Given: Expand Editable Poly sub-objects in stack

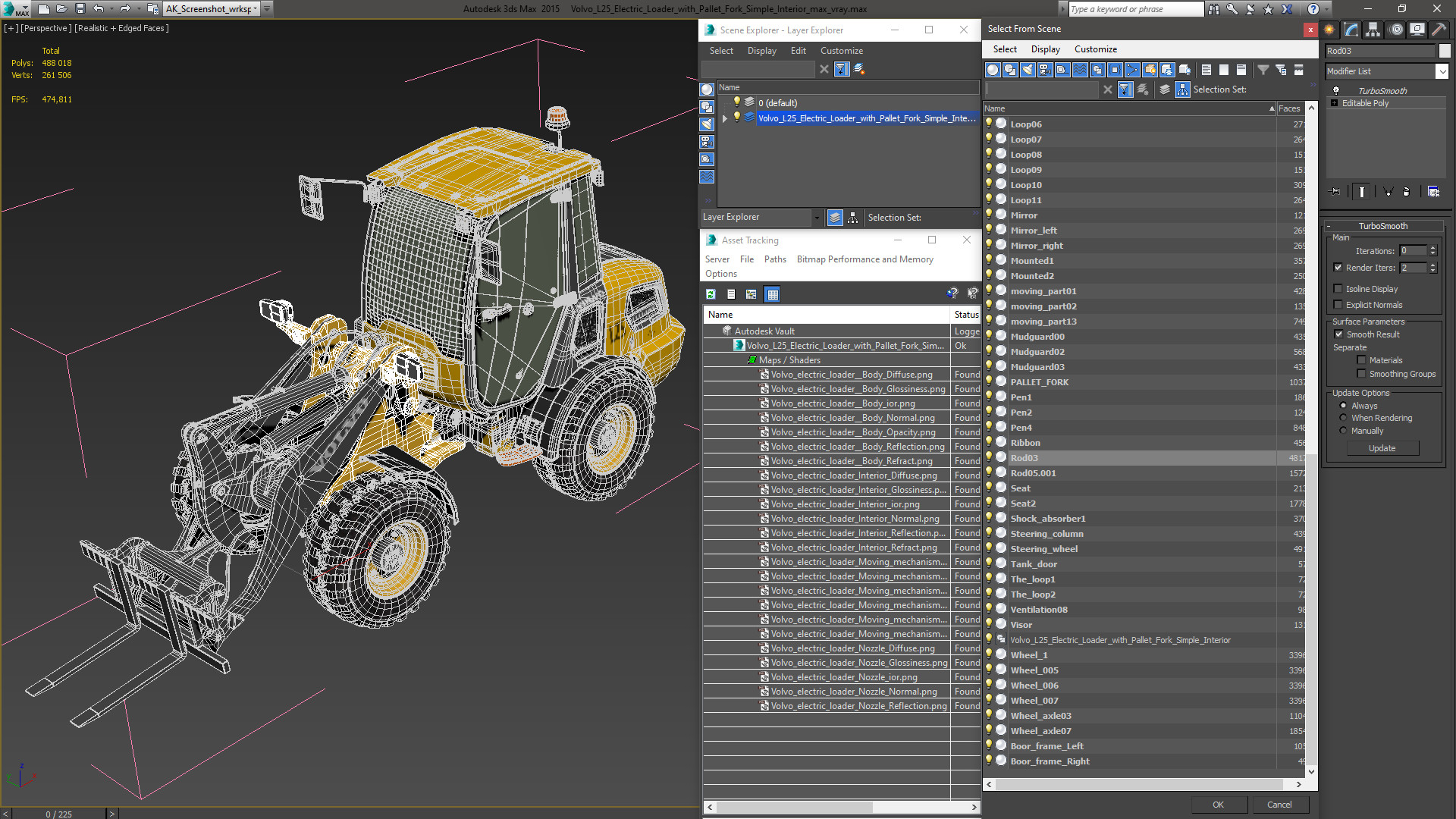Looking at the screenshot, I should pyautogui.click(x=1334, y=103).
